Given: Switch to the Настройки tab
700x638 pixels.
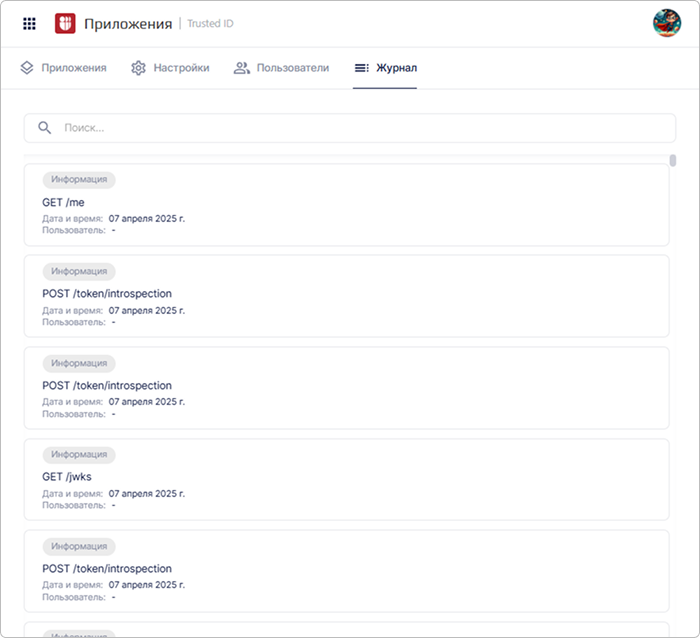Looking at the screenshot, I should tap(170, 68).
